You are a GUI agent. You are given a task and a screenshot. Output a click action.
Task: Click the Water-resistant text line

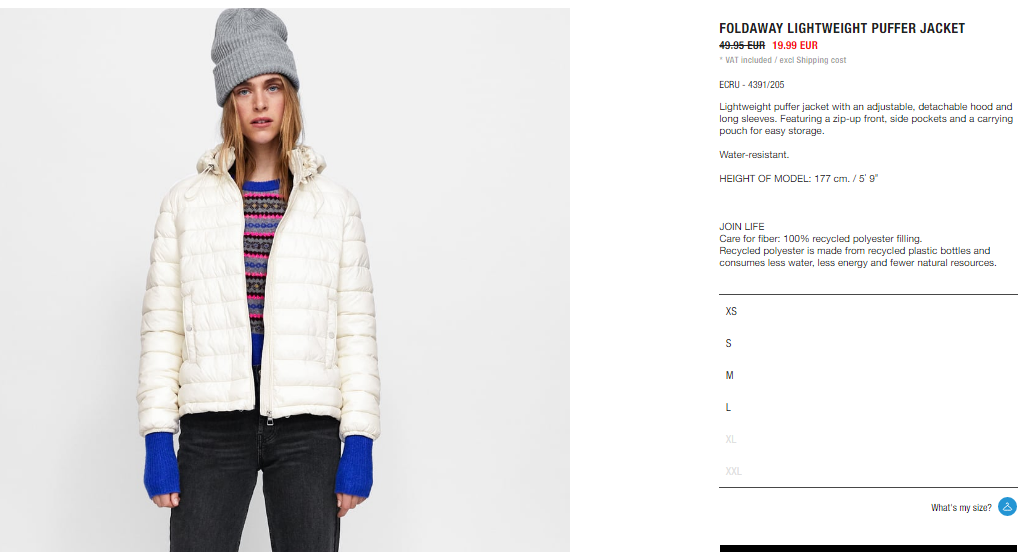pyautogui.click(x=754, y=154)
